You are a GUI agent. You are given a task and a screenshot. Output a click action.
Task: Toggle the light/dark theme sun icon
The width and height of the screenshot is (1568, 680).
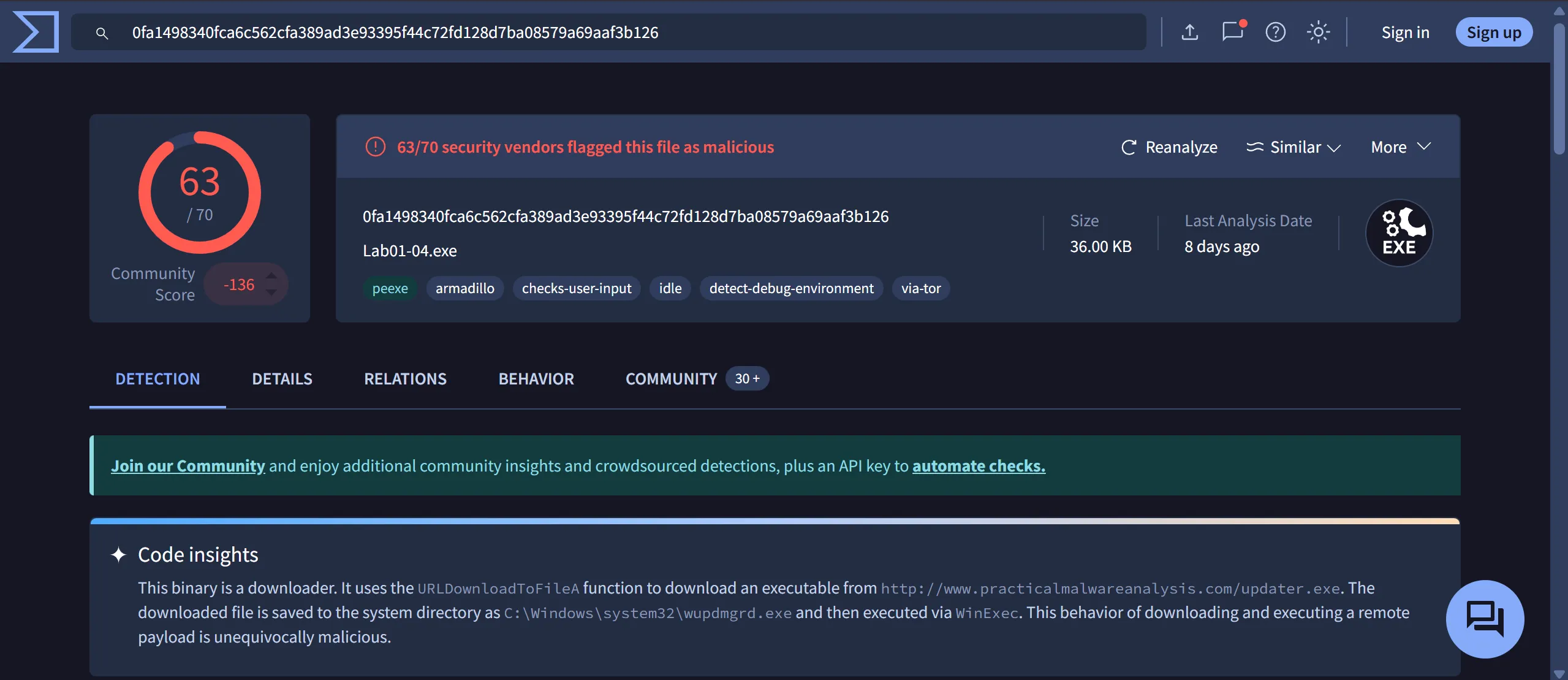(x=1318, y=32)
